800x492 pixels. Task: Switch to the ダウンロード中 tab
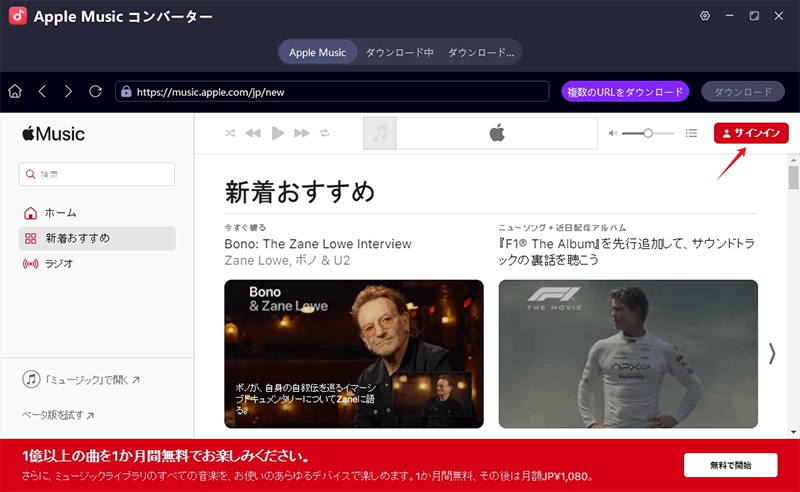coord(399,52)
